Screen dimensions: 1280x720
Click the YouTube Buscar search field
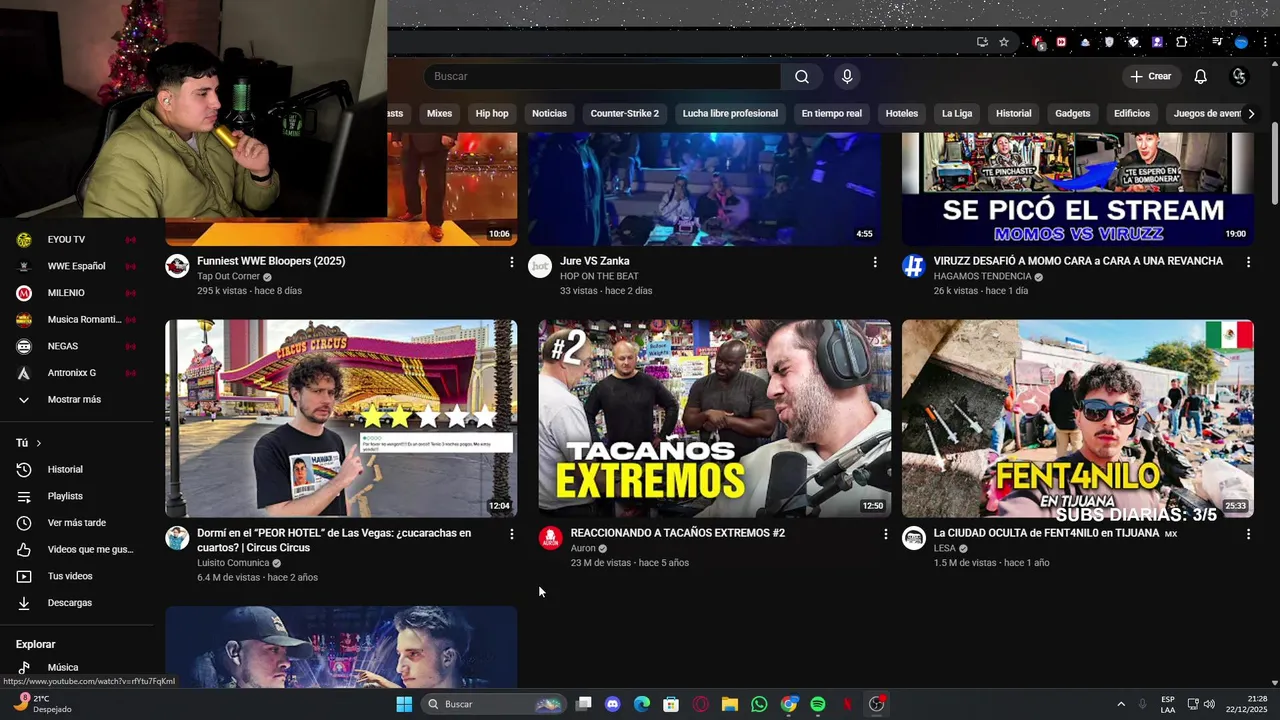click(x=602, y=77)
